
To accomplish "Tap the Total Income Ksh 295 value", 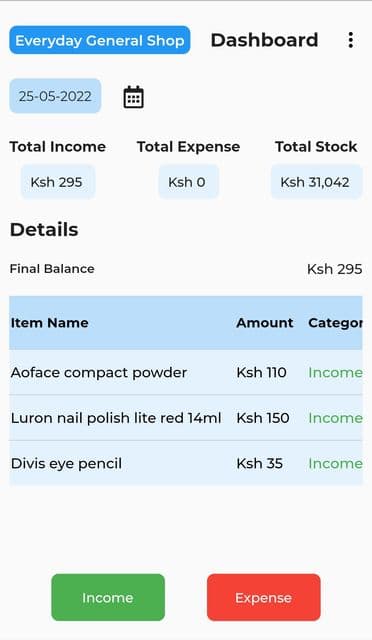I will (58, 182).
